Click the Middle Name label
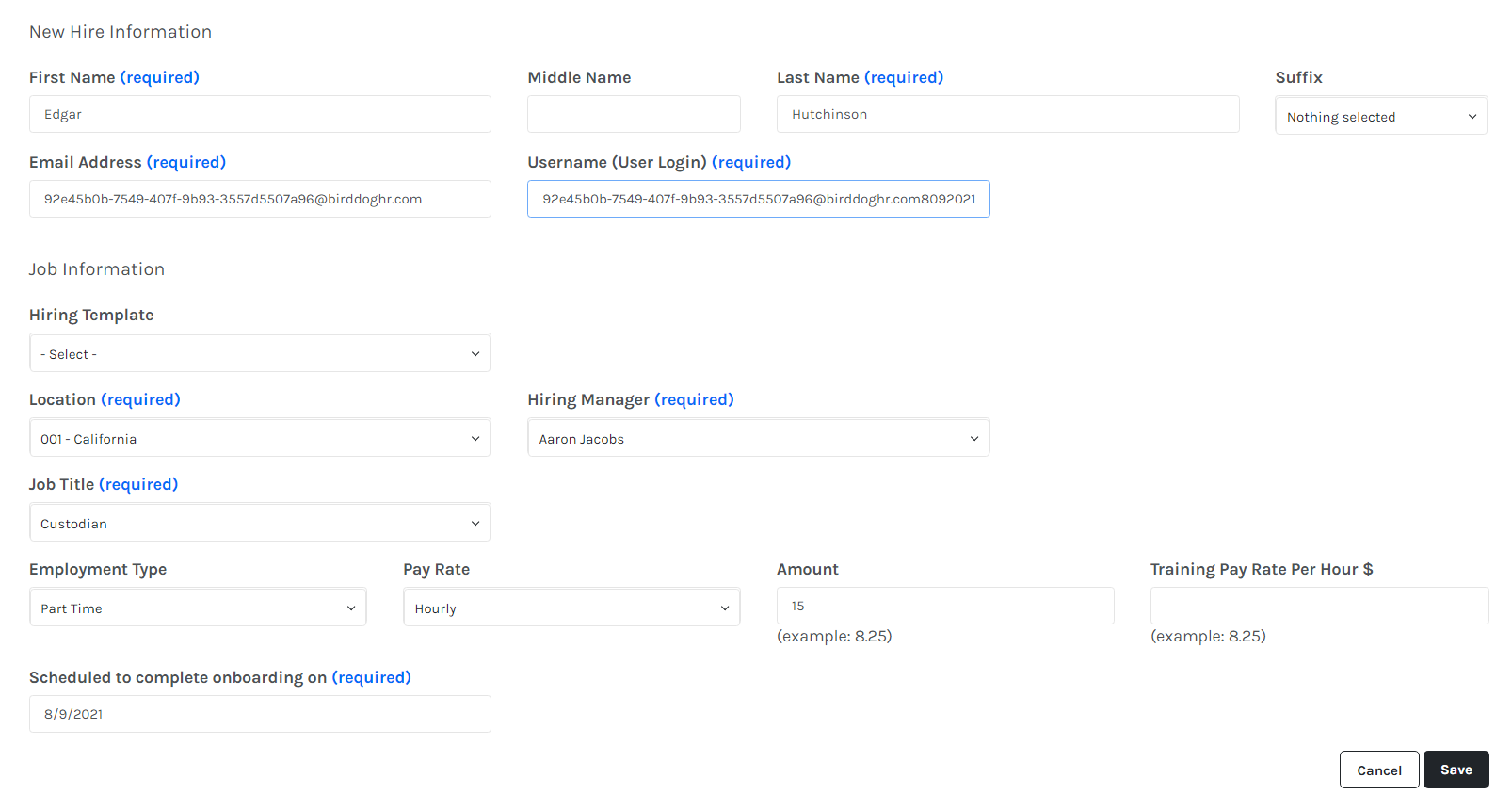The image size is (1512, 811). coord(579,77)
